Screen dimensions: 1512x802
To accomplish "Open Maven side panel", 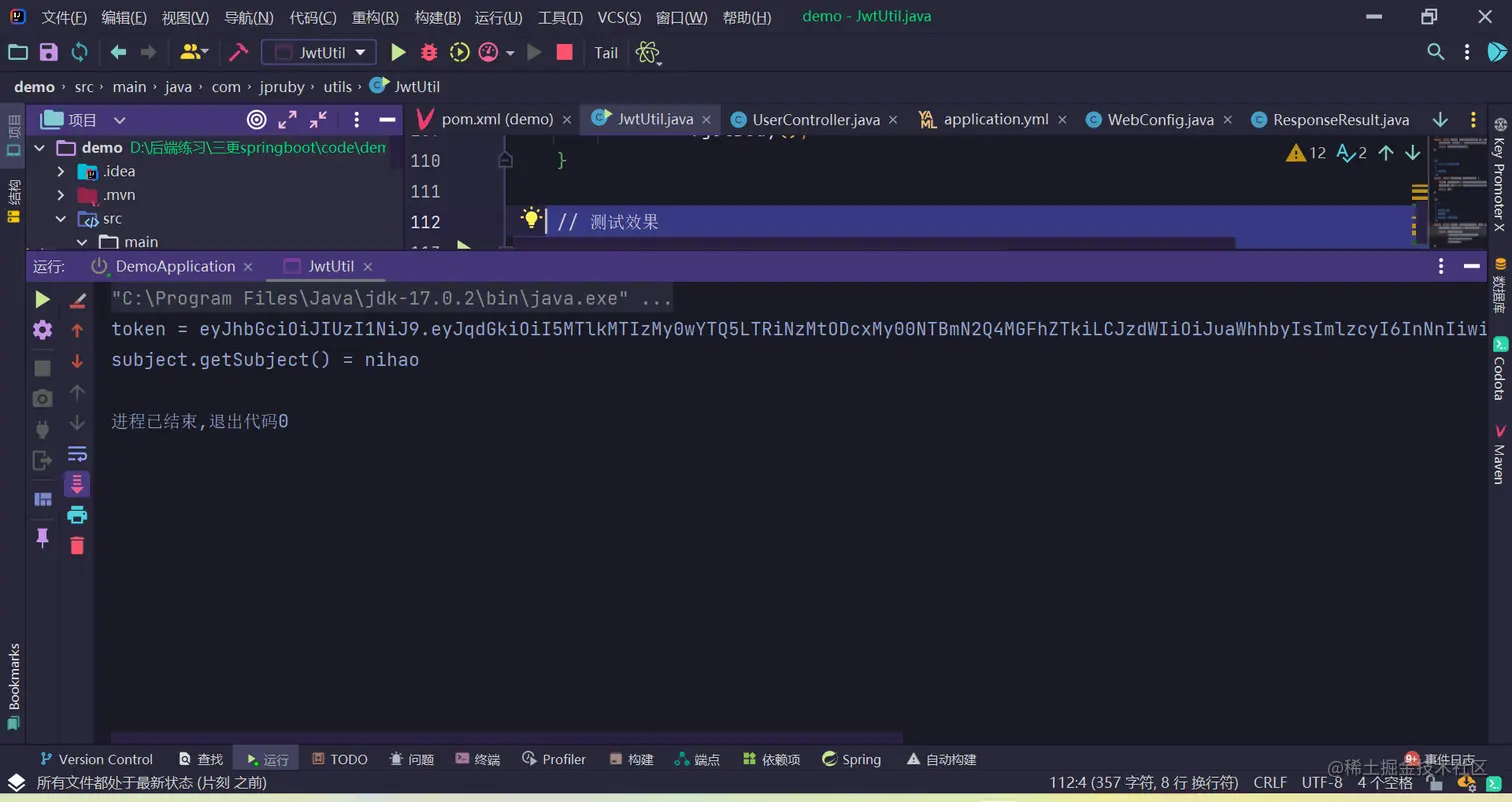I will tap(1499, 453).
